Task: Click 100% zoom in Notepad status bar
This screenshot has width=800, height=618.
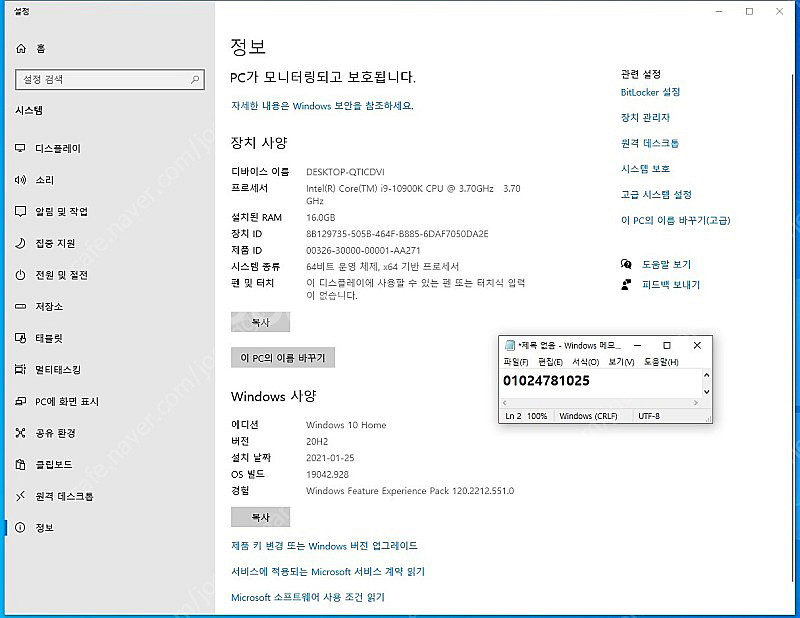Action: (537, 416)
